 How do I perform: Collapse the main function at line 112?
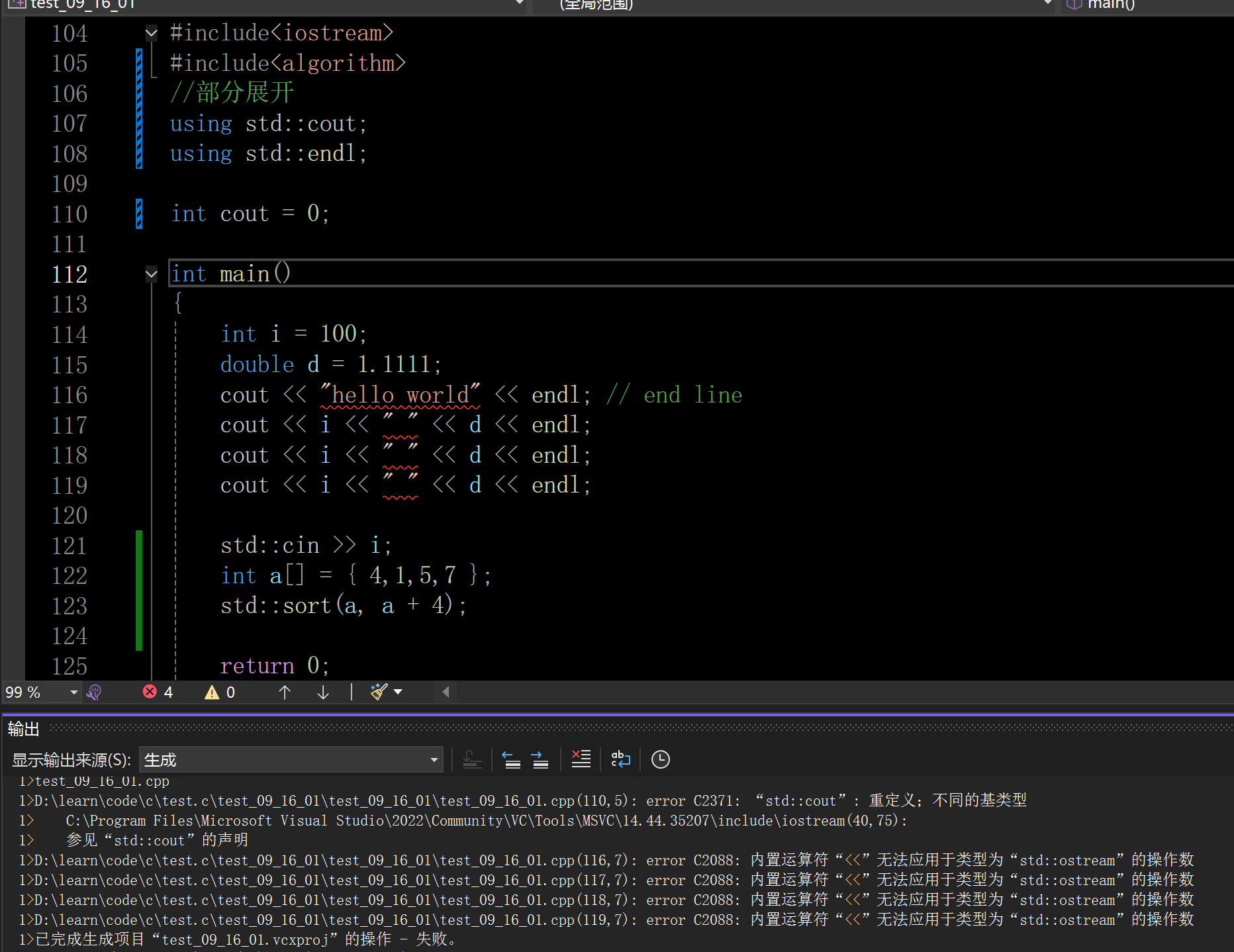(152, 273)
